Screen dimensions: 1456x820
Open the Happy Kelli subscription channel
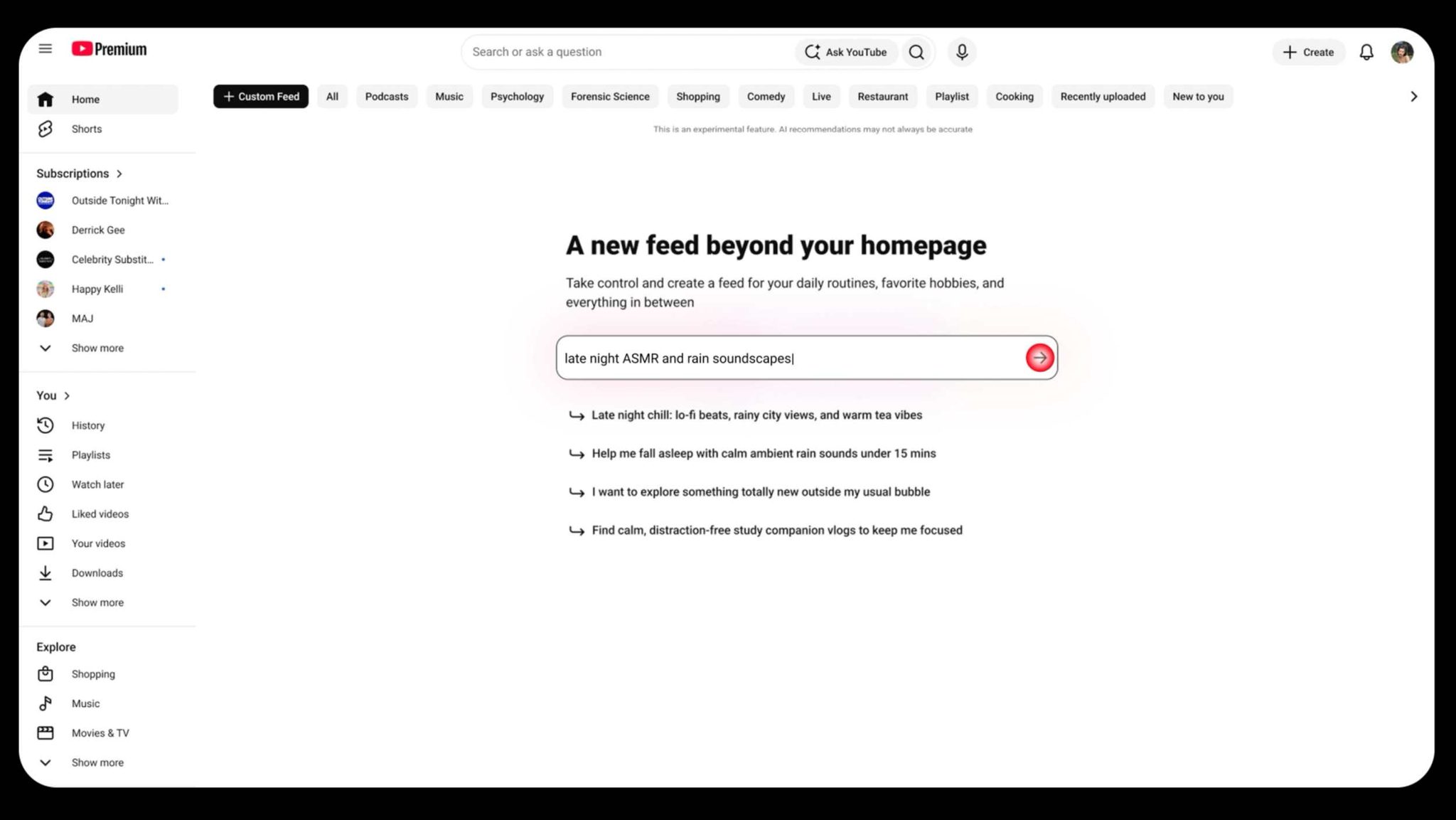[x=103, y=289]
